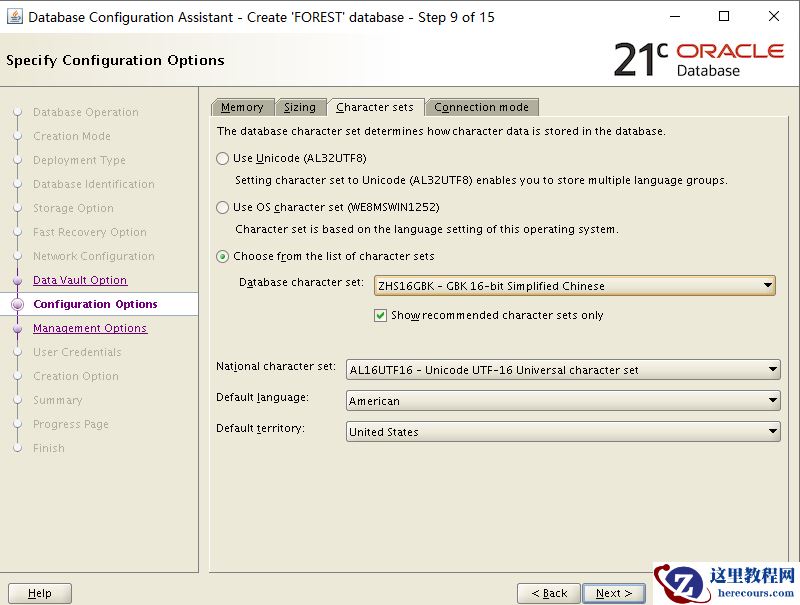Toggle Show recommended character sets only checkbox
800x605 pixels.
pyautogui.click(x=380, y=315)
